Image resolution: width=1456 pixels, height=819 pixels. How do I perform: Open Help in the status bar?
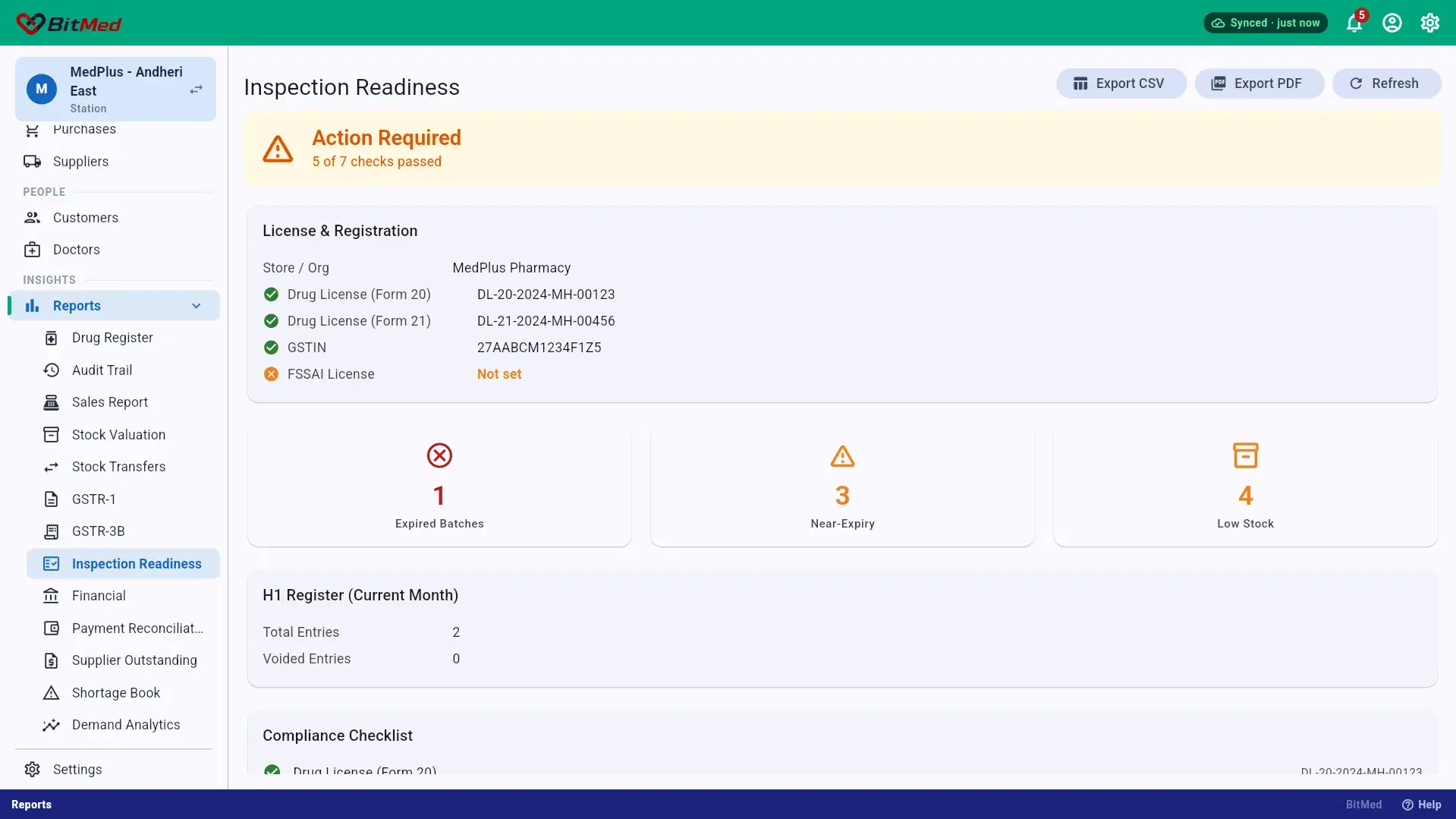1421,805
